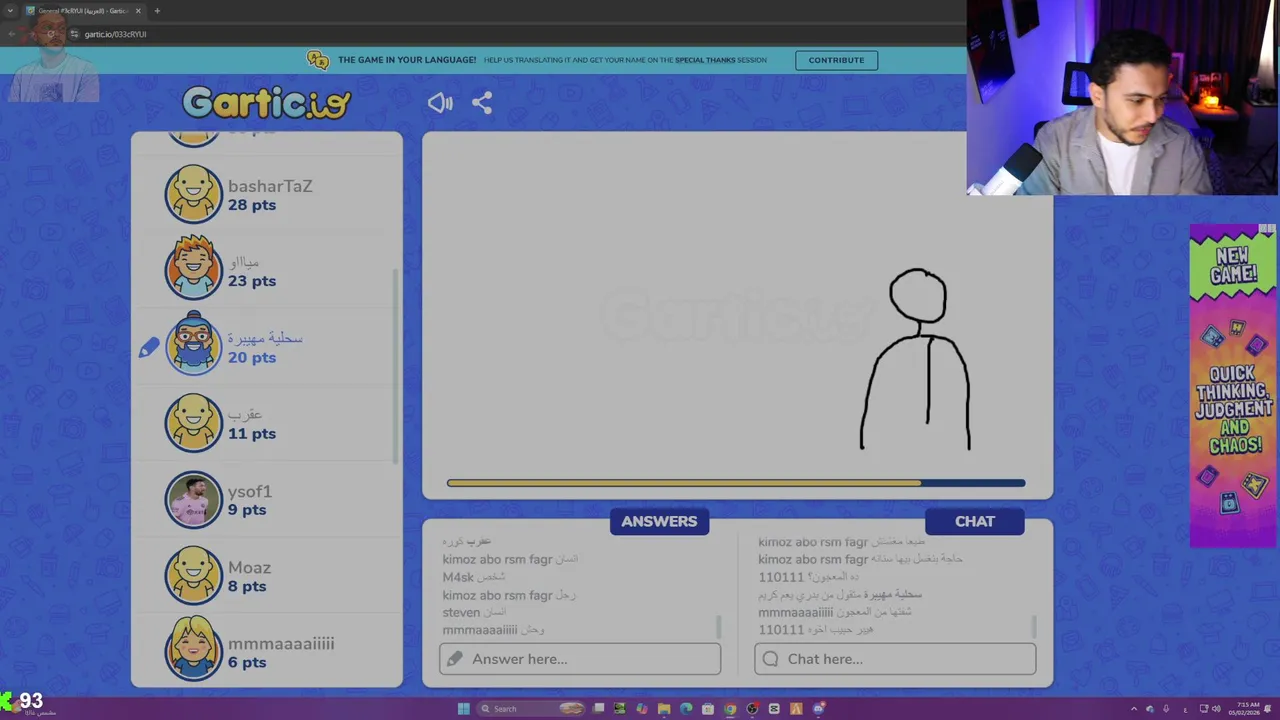This screenshot has height=720, width=1280.
Task: Focus the 'Chat here...' input field
Action: pos(895,659)
